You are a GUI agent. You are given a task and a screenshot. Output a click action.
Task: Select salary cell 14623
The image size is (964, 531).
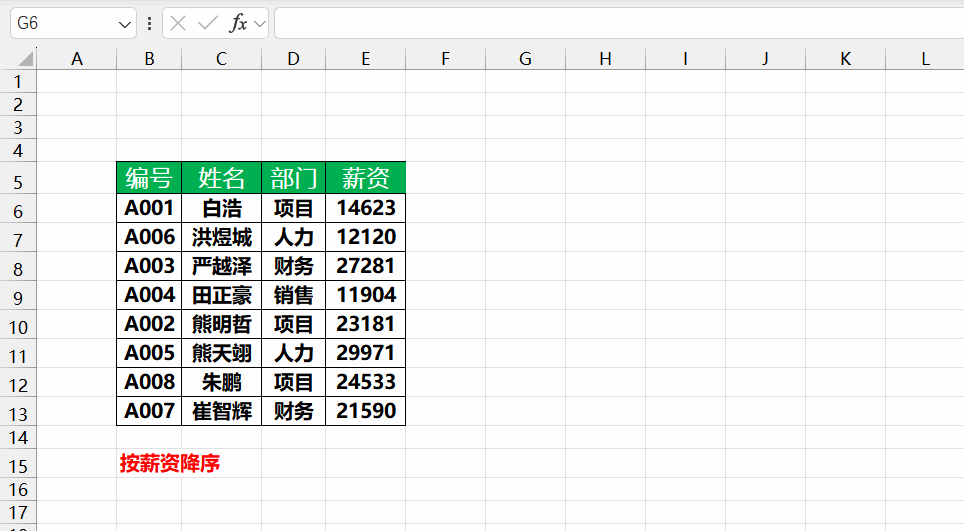(366, 208)
